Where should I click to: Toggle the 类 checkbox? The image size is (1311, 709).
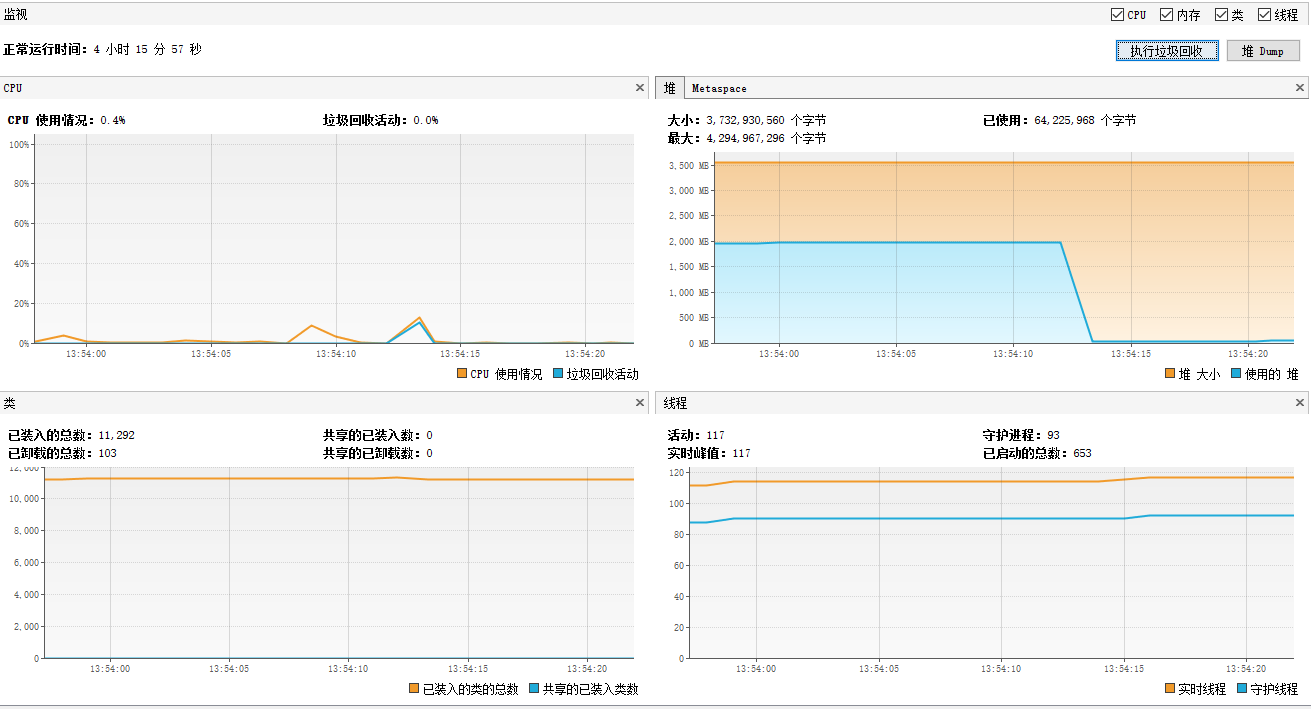(x=1221, y=15)
